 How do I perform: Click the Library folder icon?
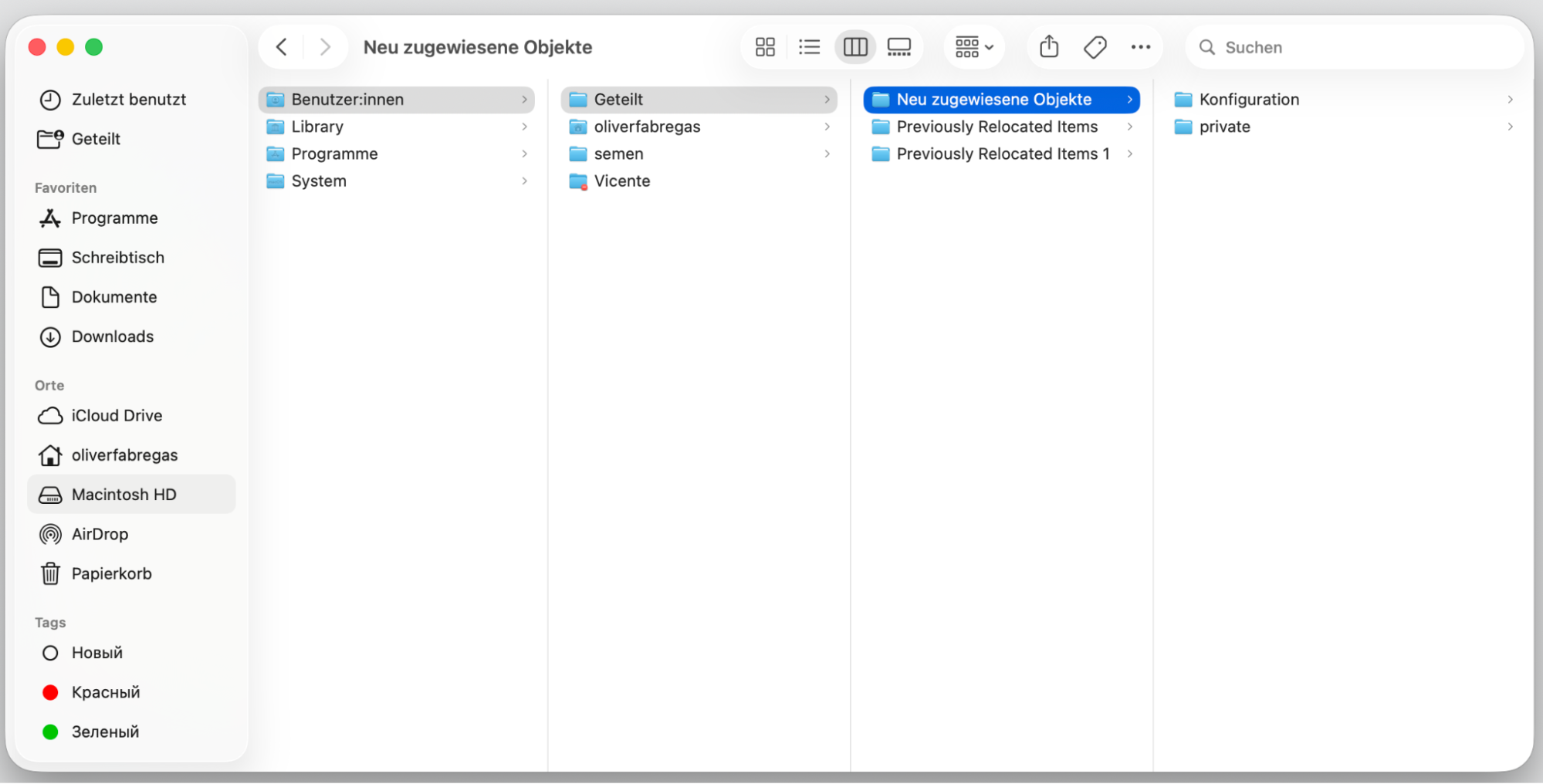[x=276, y=127]
